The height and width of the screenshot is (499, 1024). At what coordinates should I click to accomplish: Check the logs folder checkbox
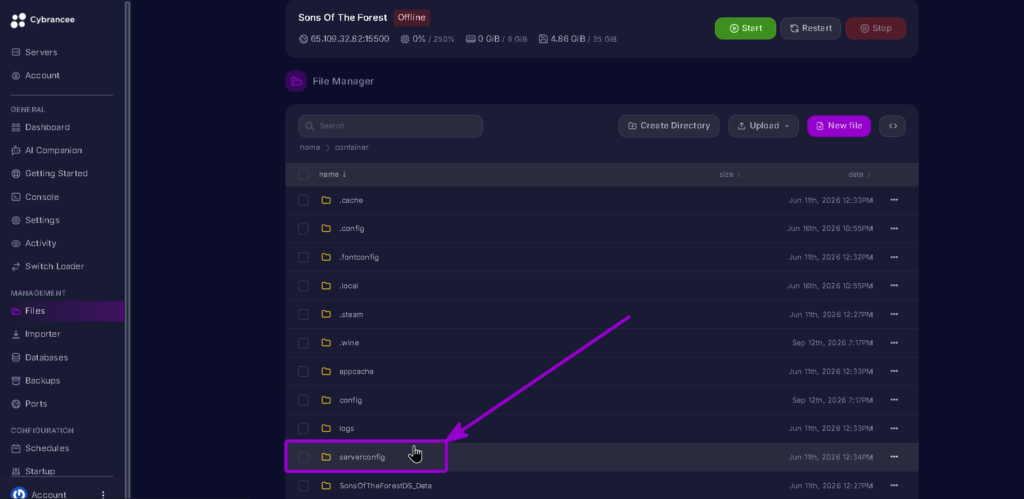(x=304, y=428)
